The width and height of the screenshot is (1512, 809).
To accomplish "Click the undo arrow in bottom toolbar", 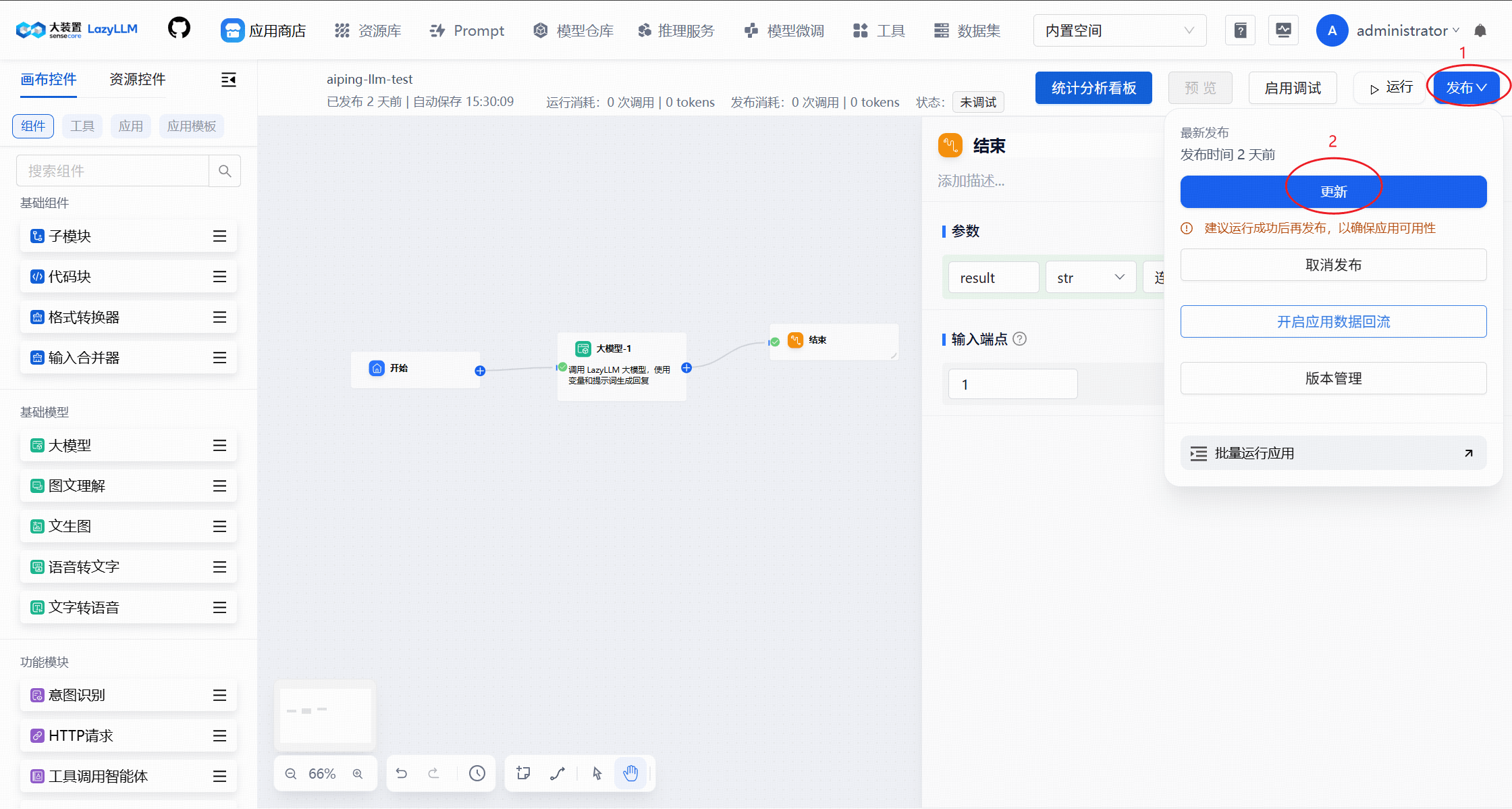I will click(402, 773).
